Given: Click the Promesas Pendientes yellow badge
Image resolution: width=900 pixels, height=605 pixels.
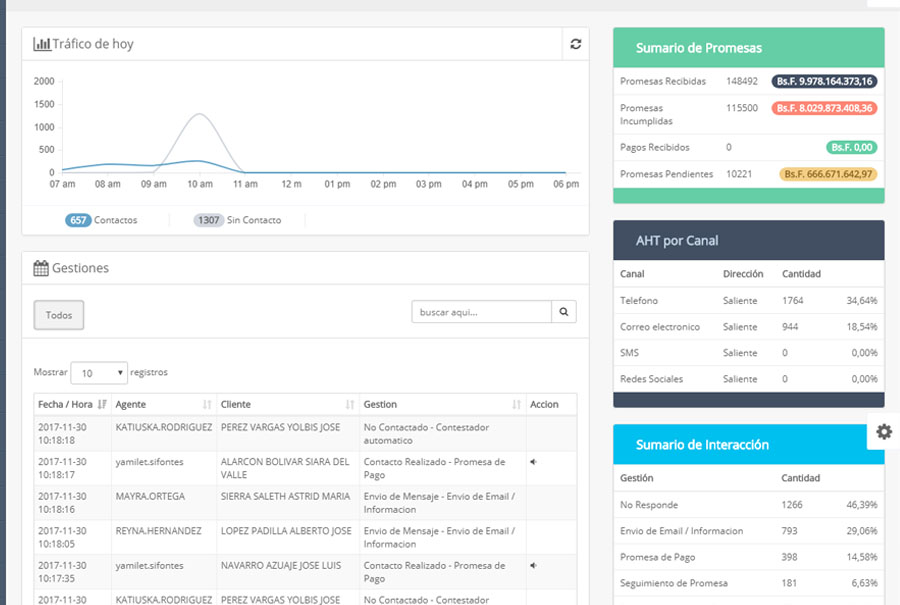Looking at the screenshot, I should coord(828,174).
